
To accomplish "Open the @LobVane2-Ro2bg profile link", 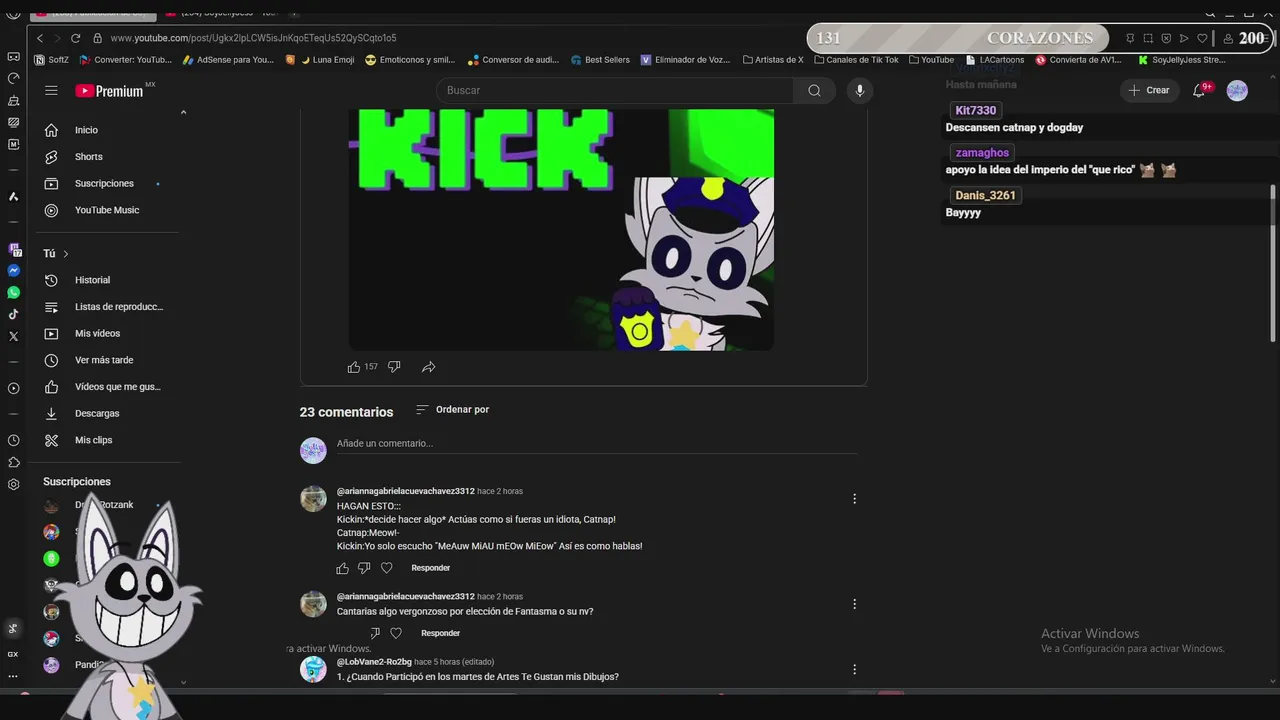I will point(374,662).
